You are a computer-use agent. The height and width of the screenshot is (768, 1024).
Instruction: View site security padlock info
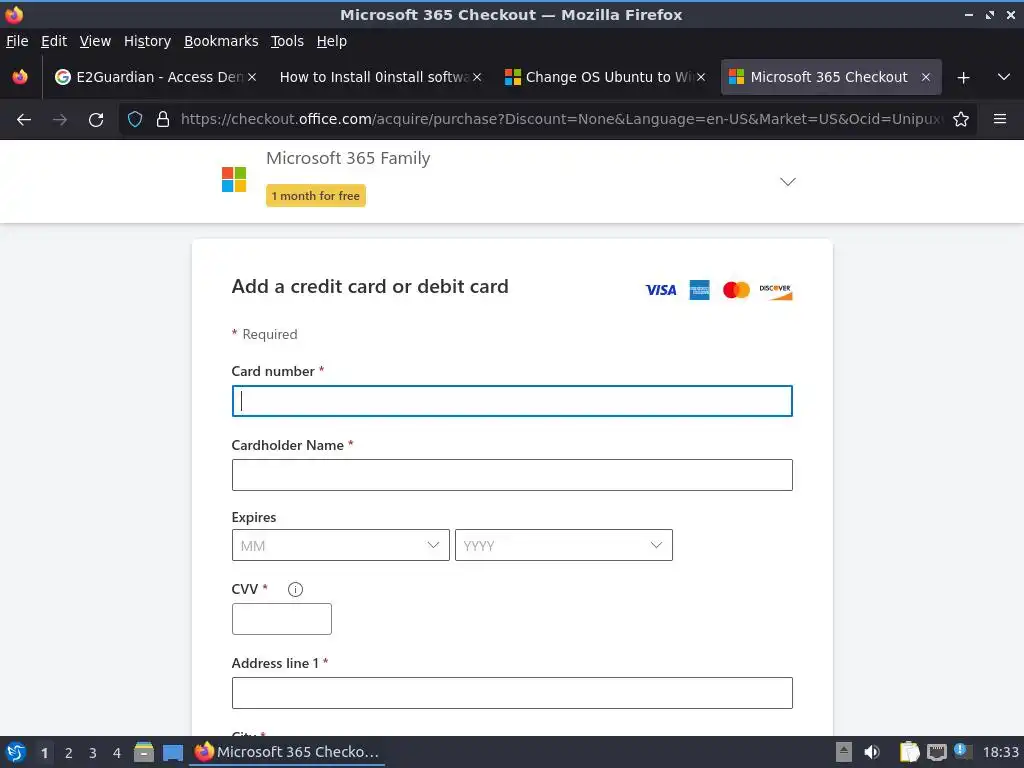tap(163, 120)
